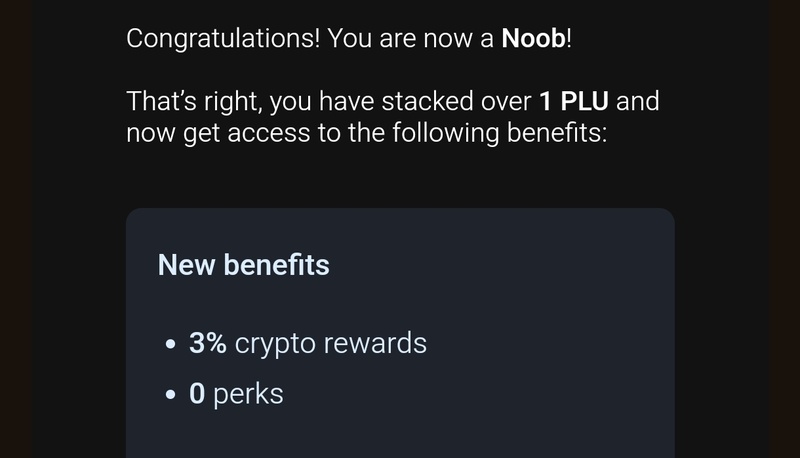Click the word "crypto" in the benefits list
This screenshot has height=458, width=800.
click(x=272, y=343)
